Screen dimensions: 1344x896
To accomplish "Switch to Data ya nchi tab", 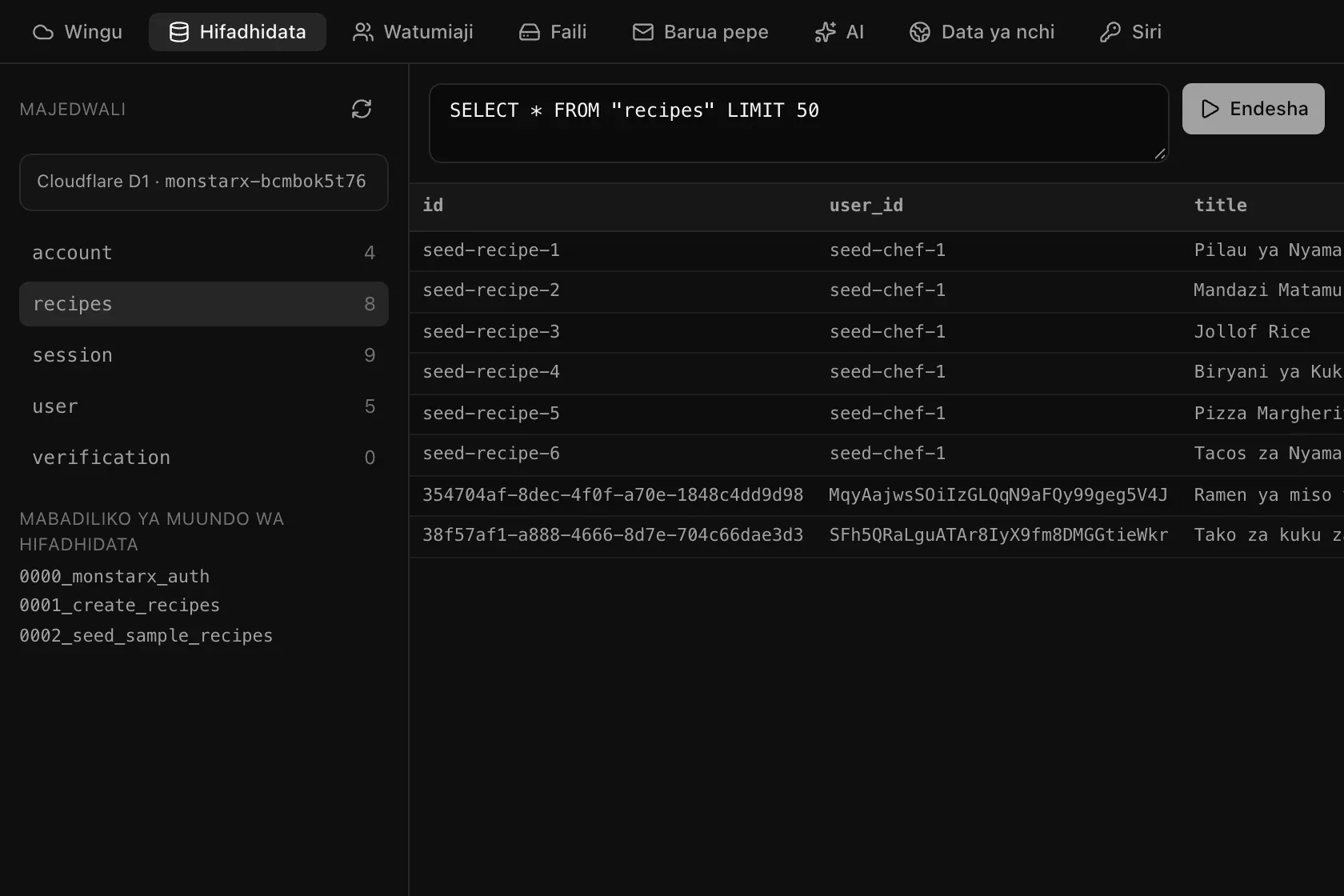I will [982, 32].
